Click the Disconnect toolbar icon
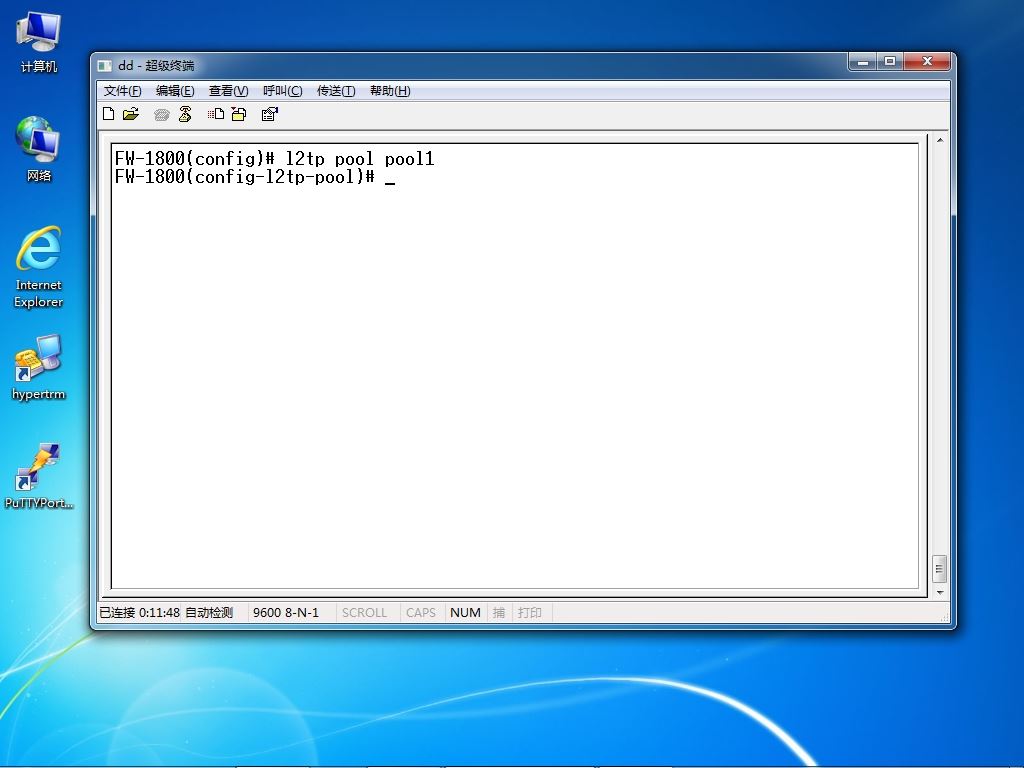This screenshot has height=768, width=1024. 185,114
